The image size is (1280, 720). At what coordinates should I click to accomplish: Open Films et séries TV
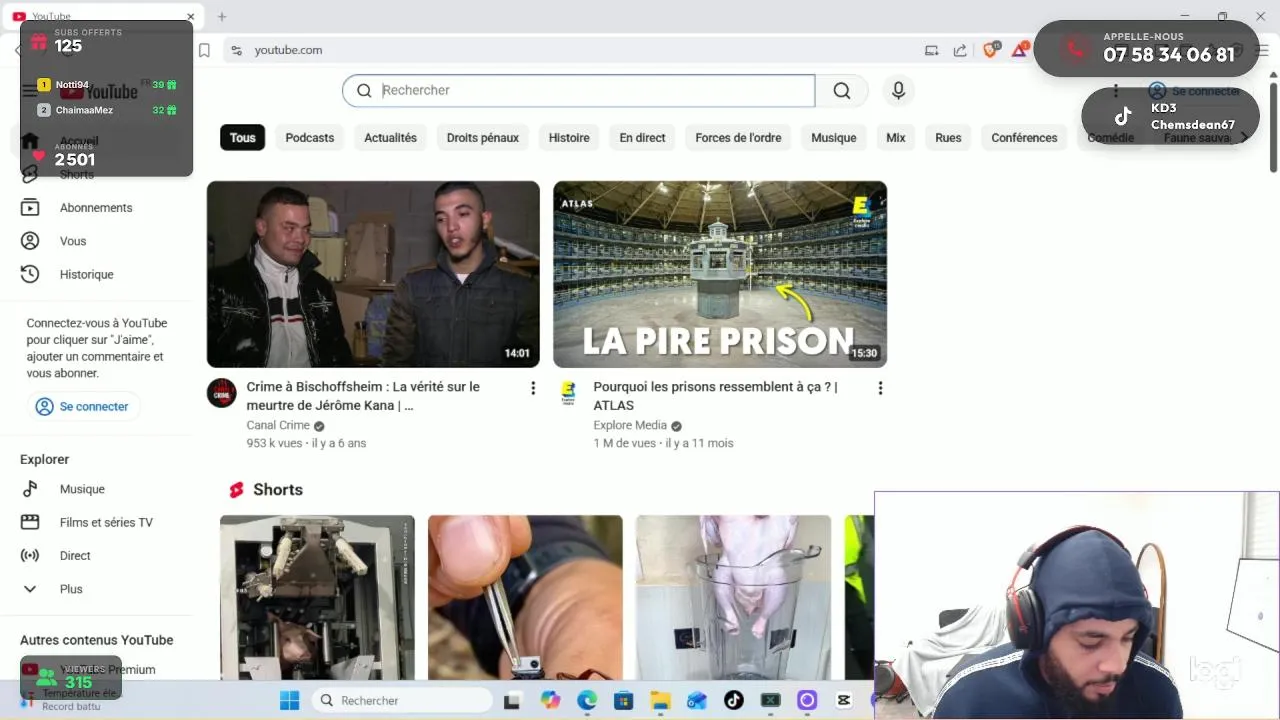[106, 522]
